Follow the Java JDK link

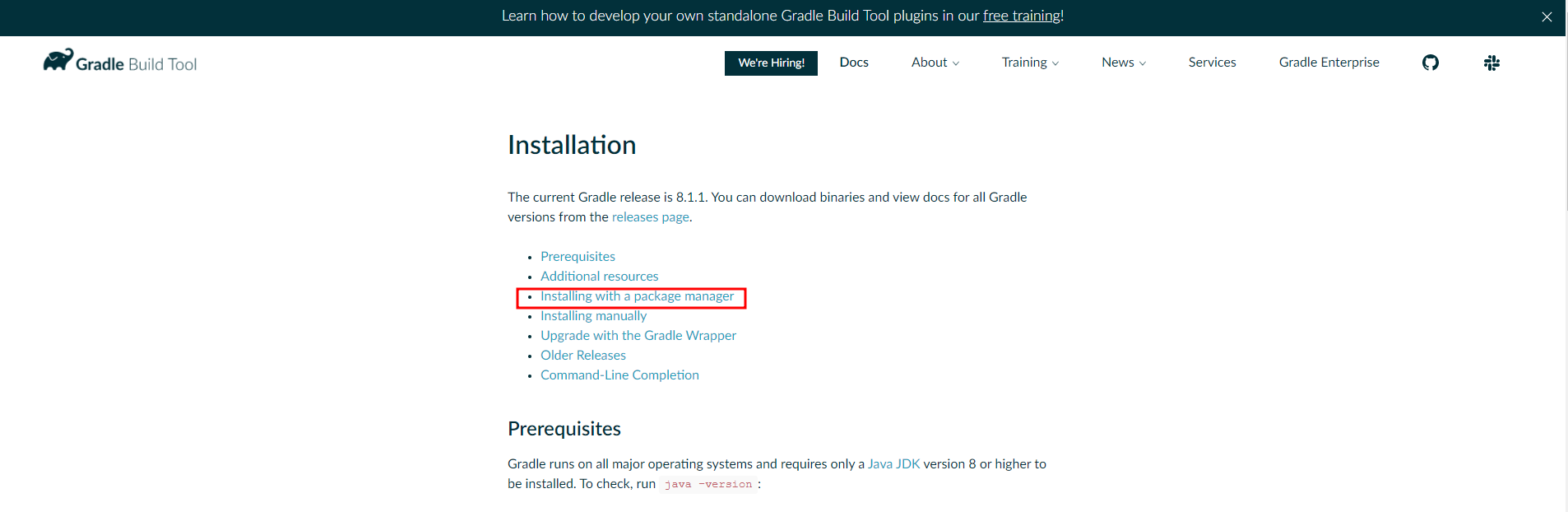click(893, 464)
